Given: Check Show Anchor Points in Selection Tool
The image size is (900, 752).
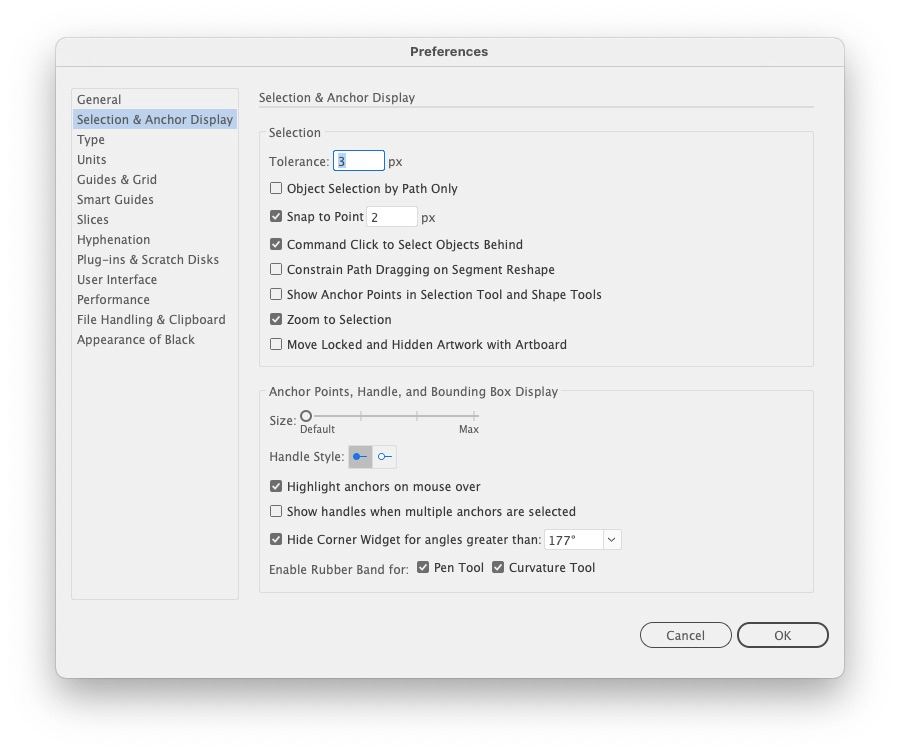Looking at the screenshot, I should (x=276, y=294).
